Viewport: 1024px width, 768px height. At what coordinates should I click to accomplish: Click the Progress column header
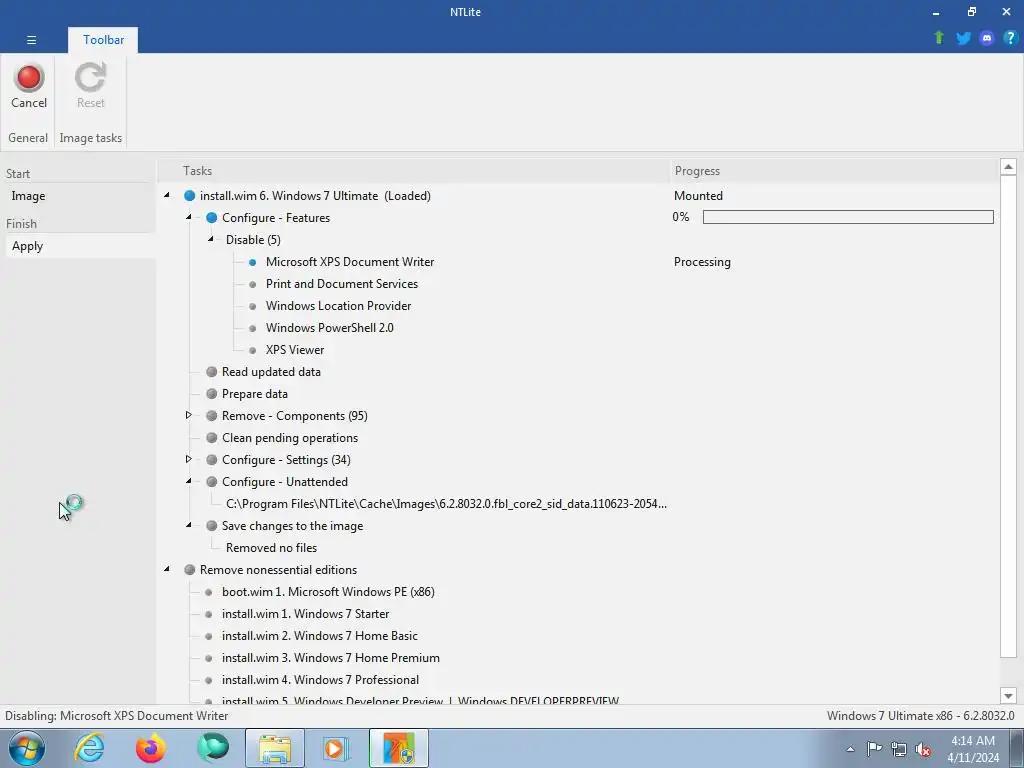coord(835,171)
